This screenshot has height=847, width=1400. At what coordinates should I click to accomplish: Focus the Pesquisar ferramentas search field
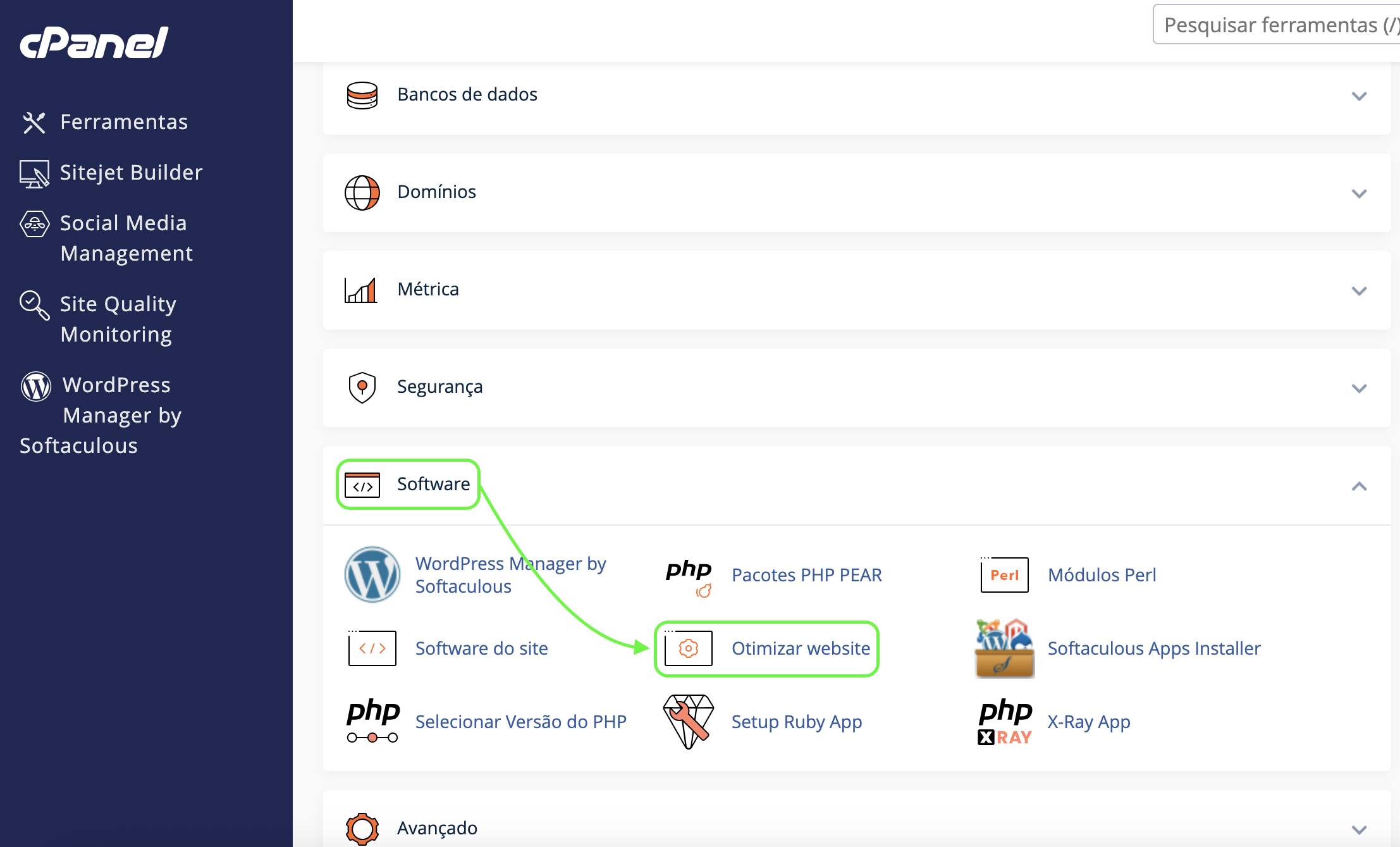pyautogui.click(x=1277, y=25)
